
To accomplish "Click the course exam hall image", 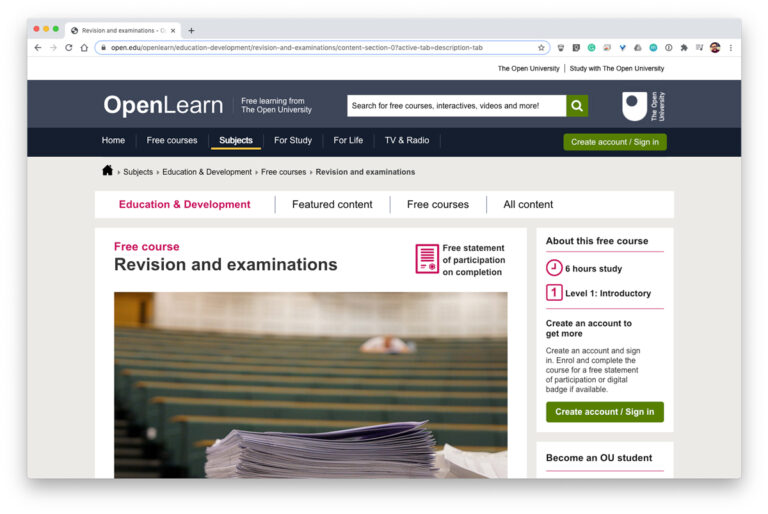I will [x=311, y=385].
